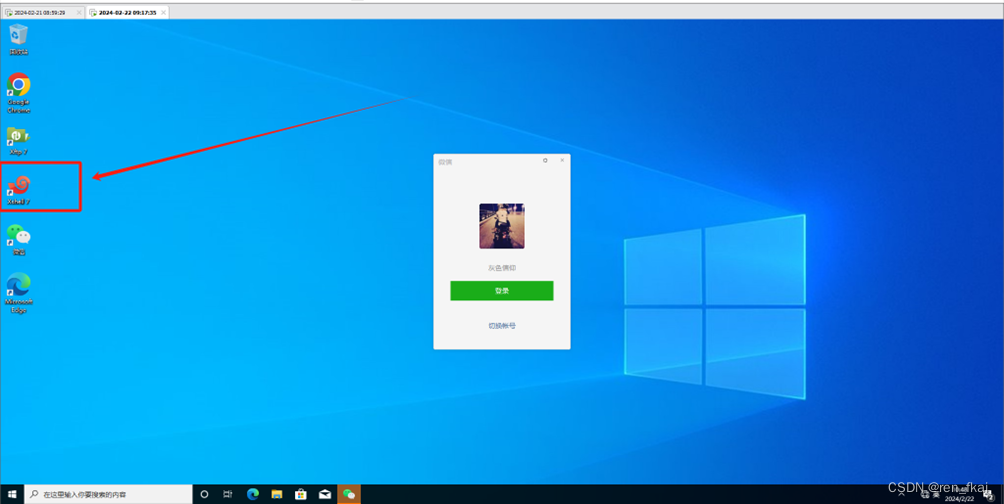Open the Mail app from taskbar
This screenshot has width=1004, height=504.
325,494
